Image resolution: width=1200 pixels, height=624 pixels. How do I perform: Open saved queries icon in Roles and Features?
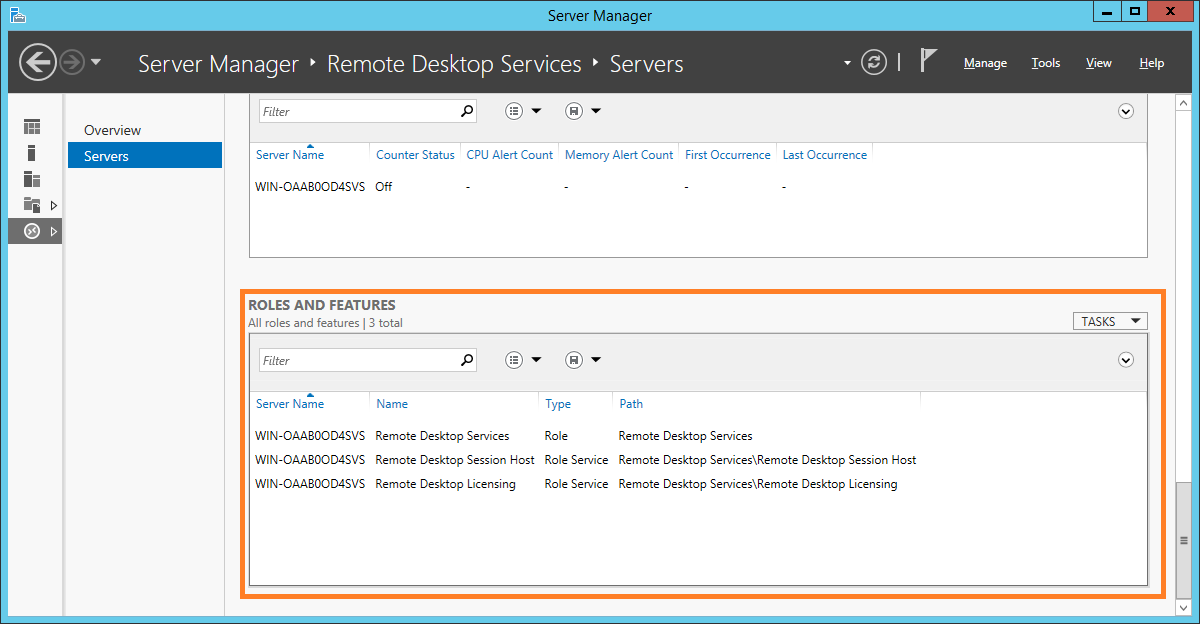(574, 360)
